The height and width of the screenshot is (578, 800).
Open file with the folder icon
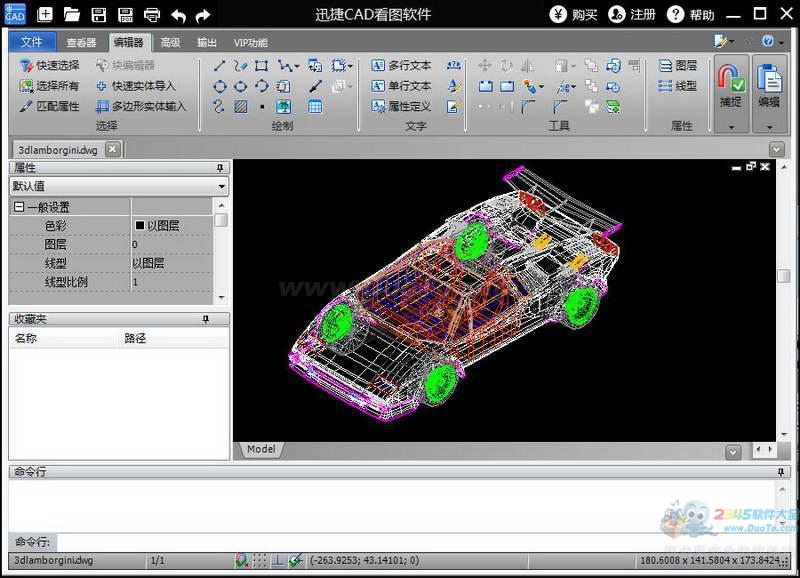72,14
